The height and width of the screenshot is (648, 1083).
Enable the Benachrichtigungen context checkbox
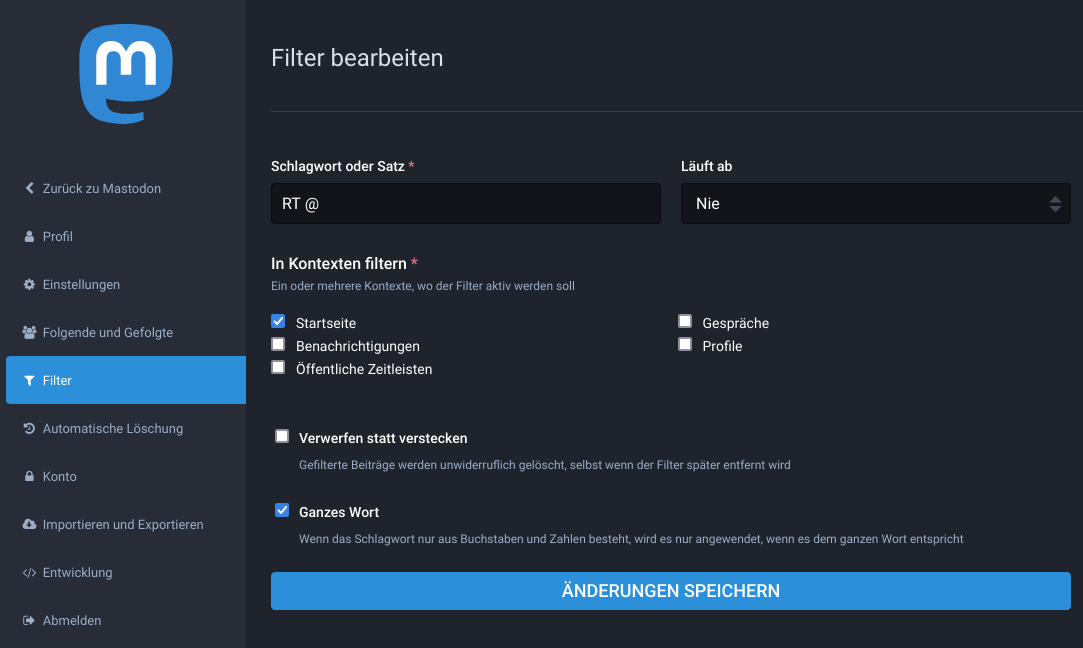(278, 344)
